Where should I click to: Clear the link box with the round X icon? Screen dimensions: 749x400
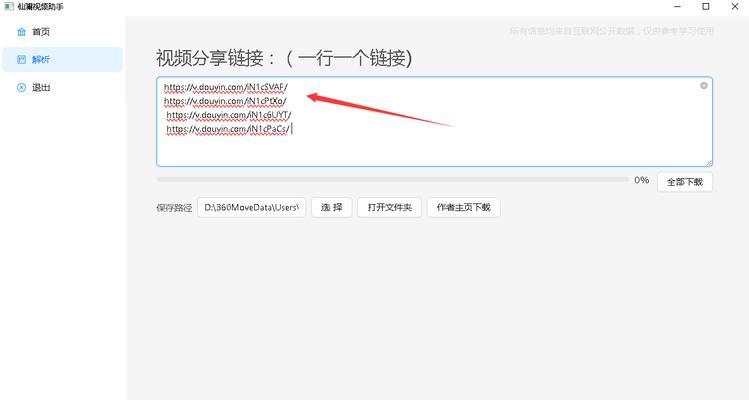pos(704,86)
